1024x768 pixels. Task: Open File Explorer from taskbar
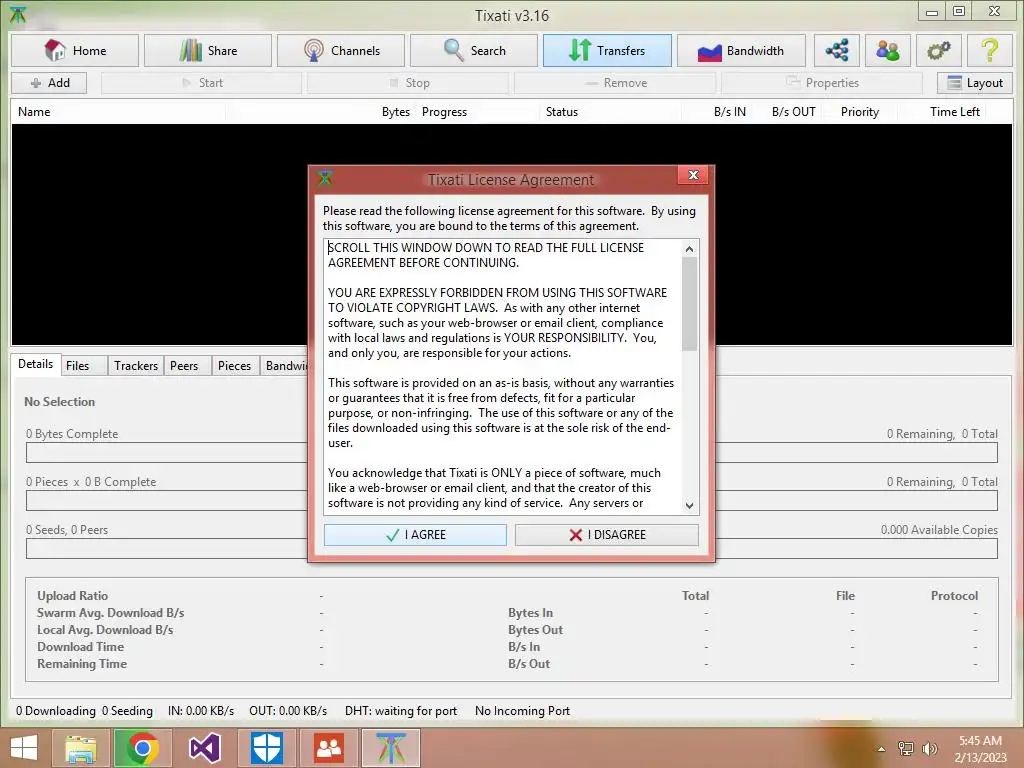click(x=81, y=748)
